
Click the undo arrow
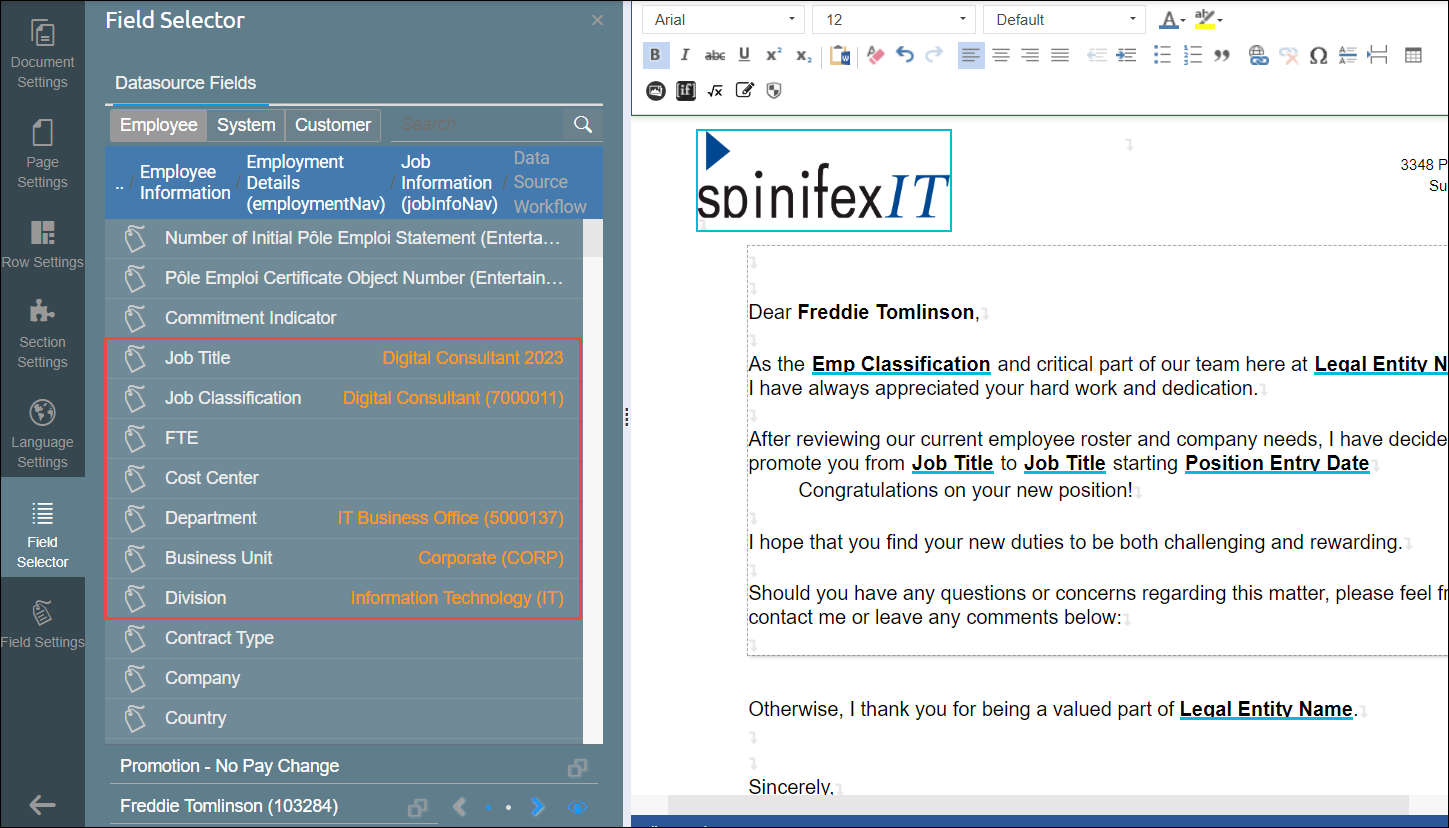(x=905, y=56)
